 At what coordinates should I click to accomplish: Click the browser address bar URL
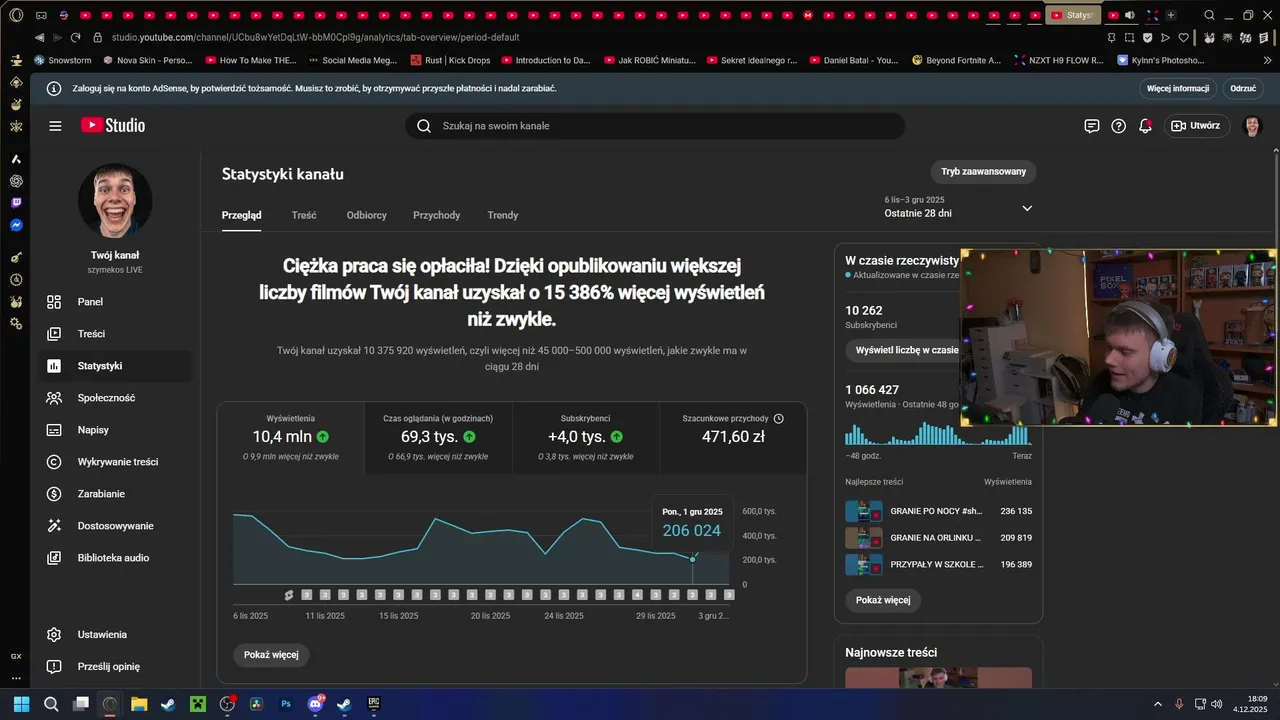click(315, 37)
